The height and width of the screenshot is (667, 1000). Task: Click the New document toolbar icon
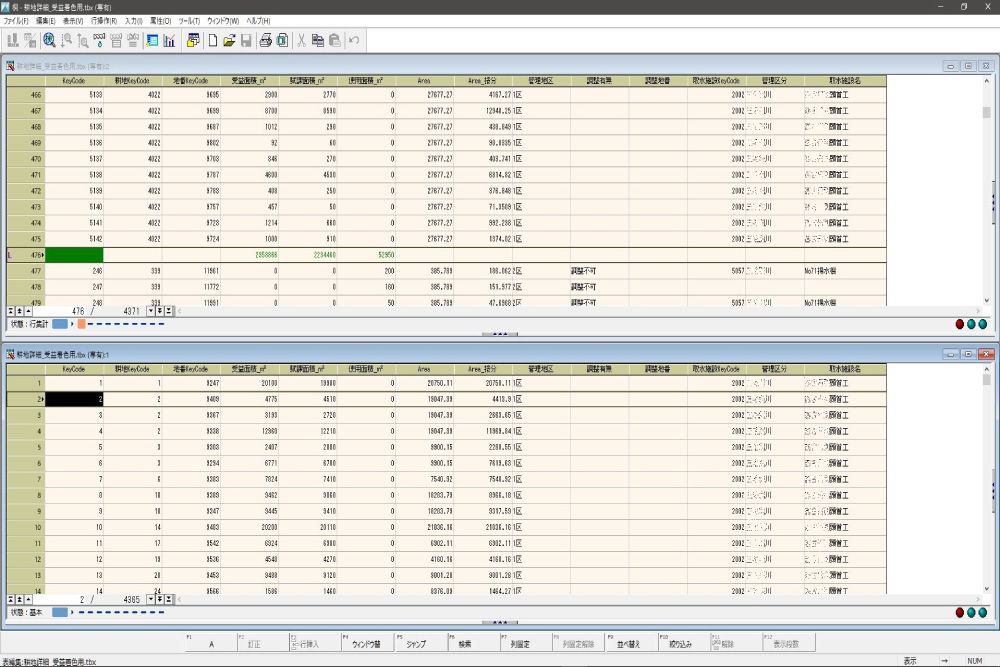point(213,40)
